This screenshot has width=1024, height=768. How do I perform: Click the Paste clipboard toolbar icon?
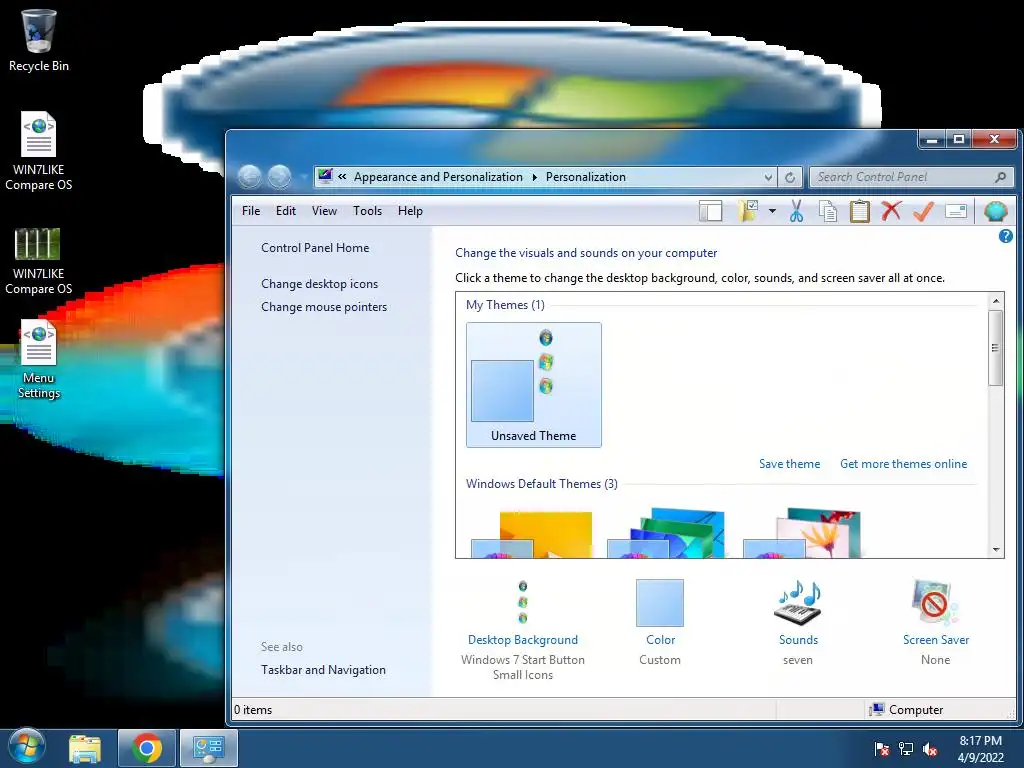pos(859,211)
